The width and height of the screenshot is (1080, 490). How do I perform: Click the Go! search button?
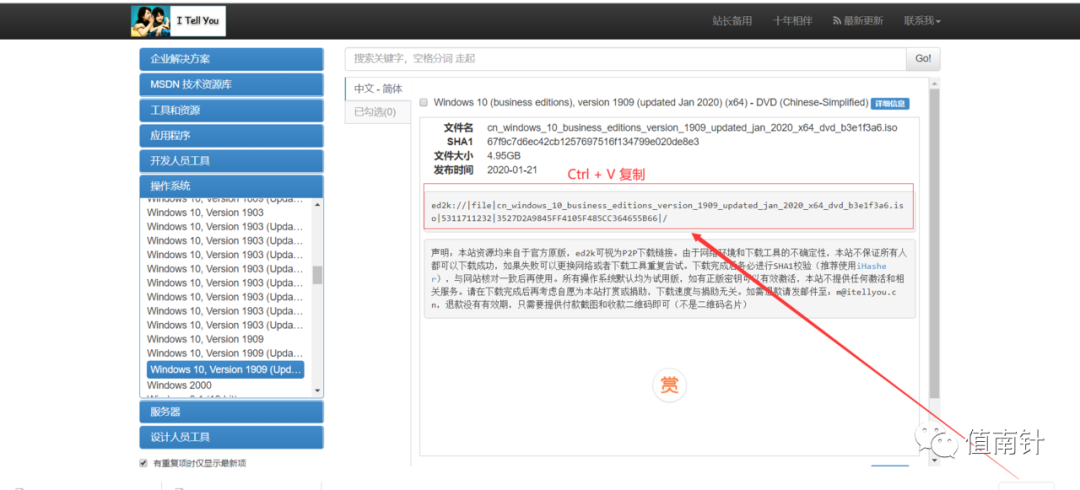point(923,59)
